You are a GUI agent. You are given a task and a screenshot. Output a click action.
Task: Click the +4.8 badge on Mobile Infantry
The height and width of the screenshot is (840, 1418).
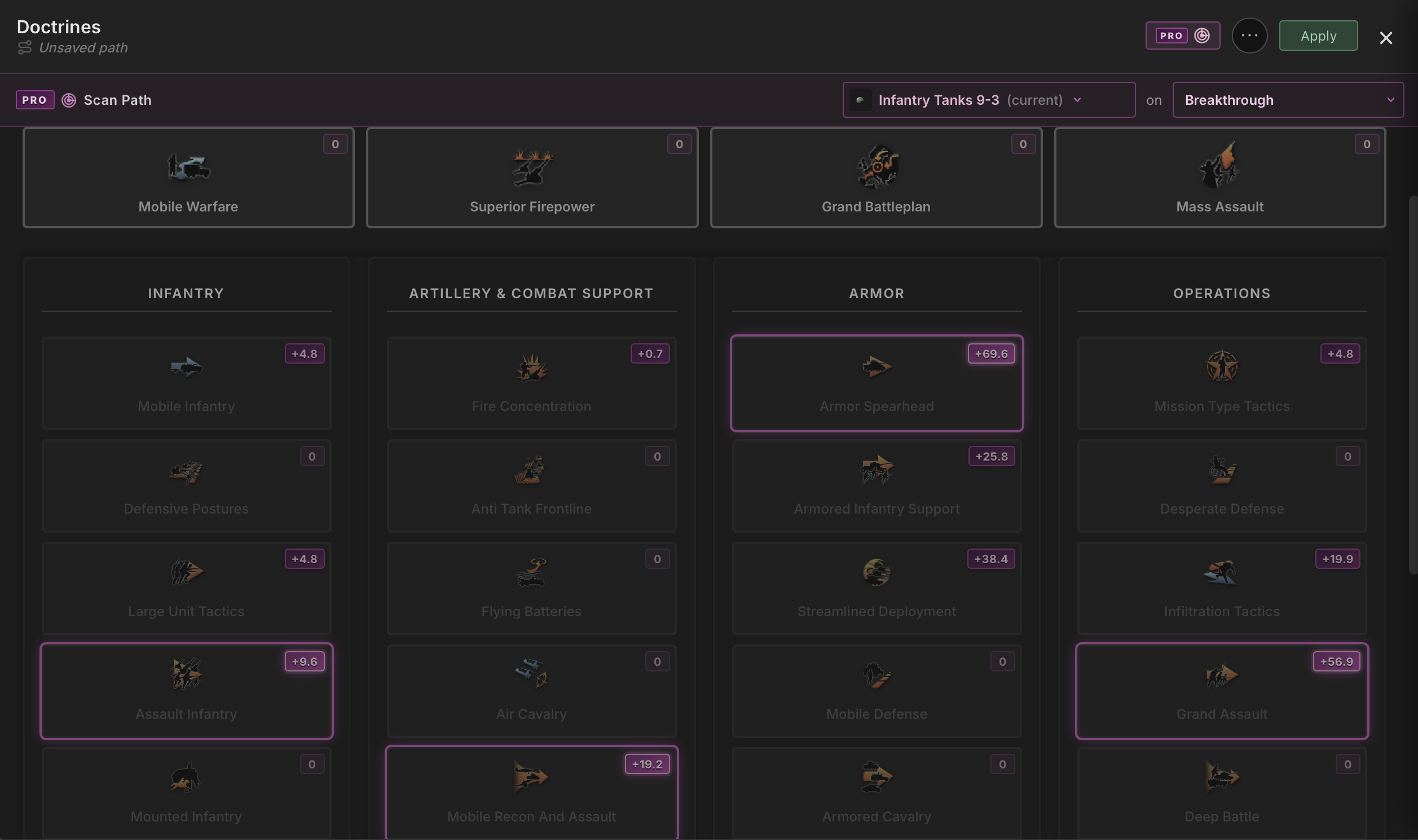305,354
